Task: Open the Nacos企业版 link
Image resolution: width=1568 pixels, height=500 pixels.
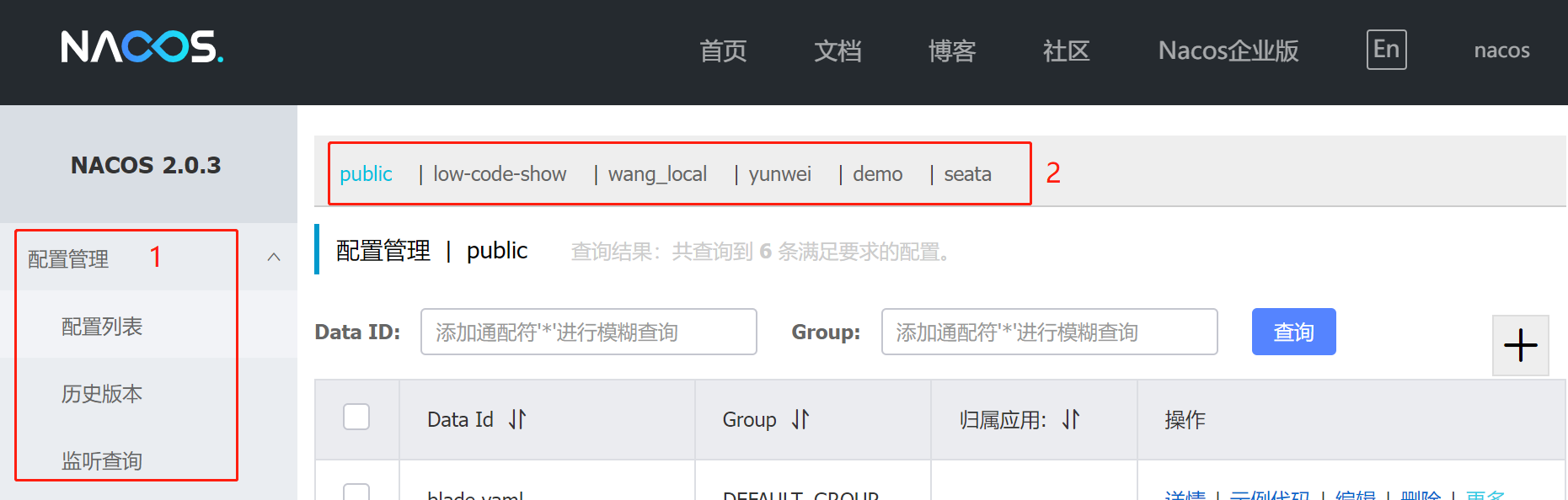Action: pos(1228,51)
